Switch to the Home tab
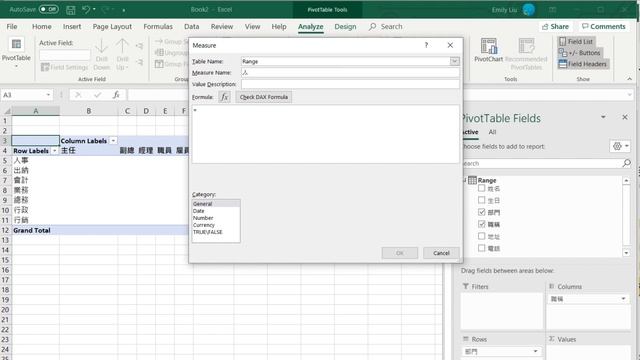 [x=42, y=27]
